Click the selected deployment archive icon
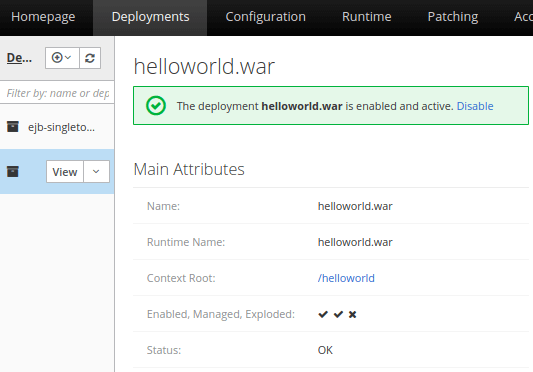The image size is (533, 372). pos(13,171)
